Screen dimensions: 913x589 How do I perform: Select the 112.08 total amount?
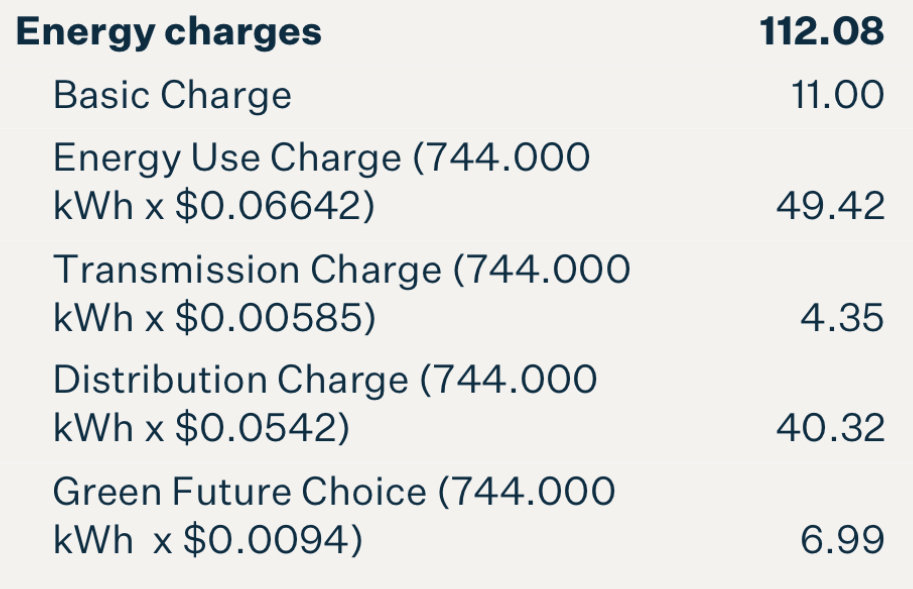click(822, 31)
